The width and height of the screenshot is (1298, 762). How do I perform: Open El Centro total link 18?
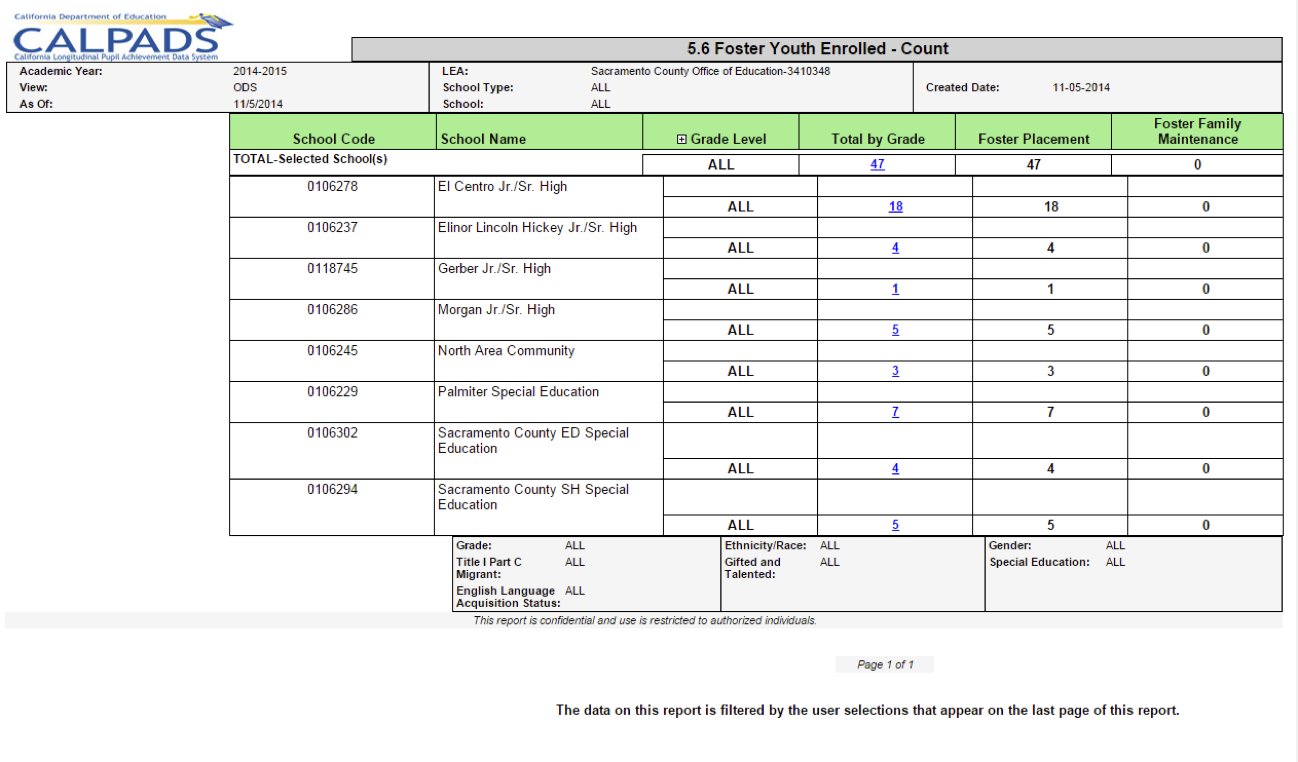[895, 207]
